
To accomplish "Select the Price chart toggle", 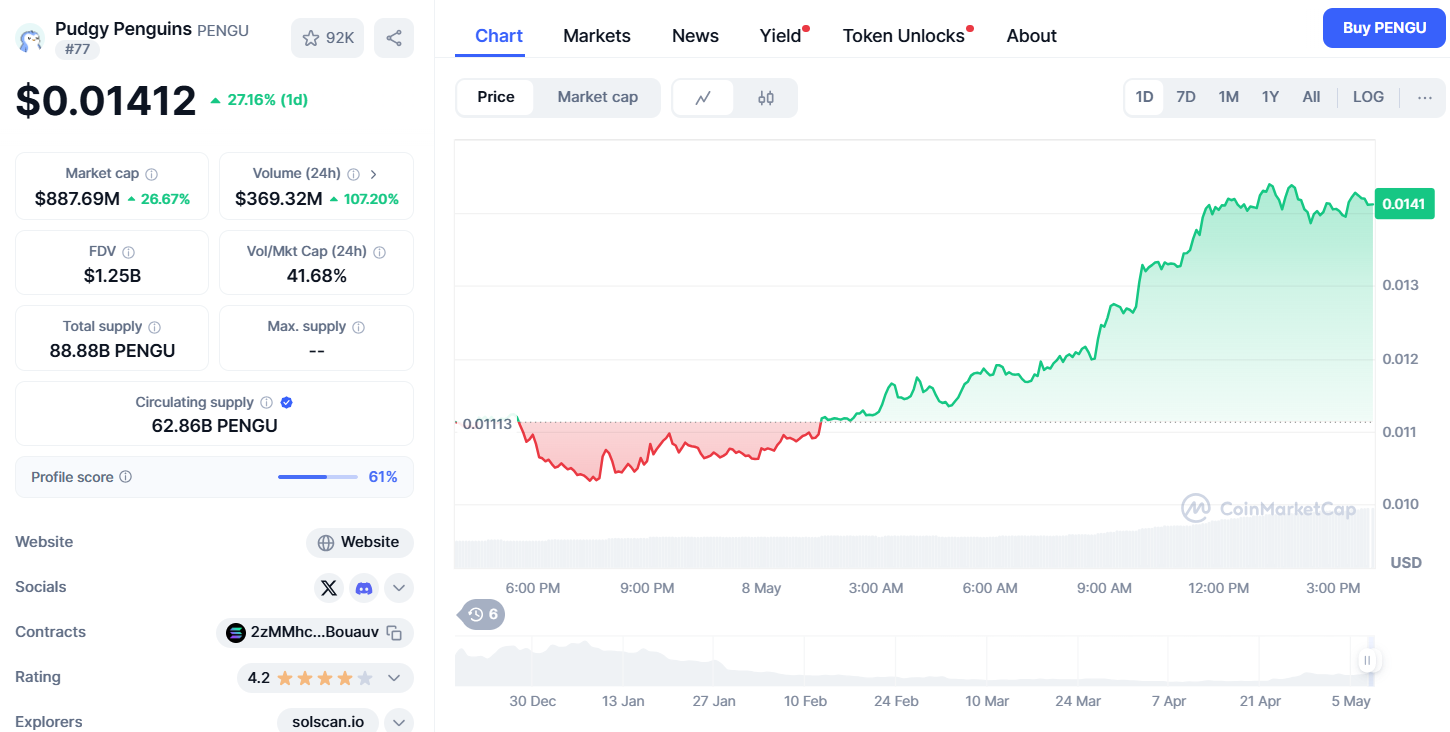I will (496, 97).
